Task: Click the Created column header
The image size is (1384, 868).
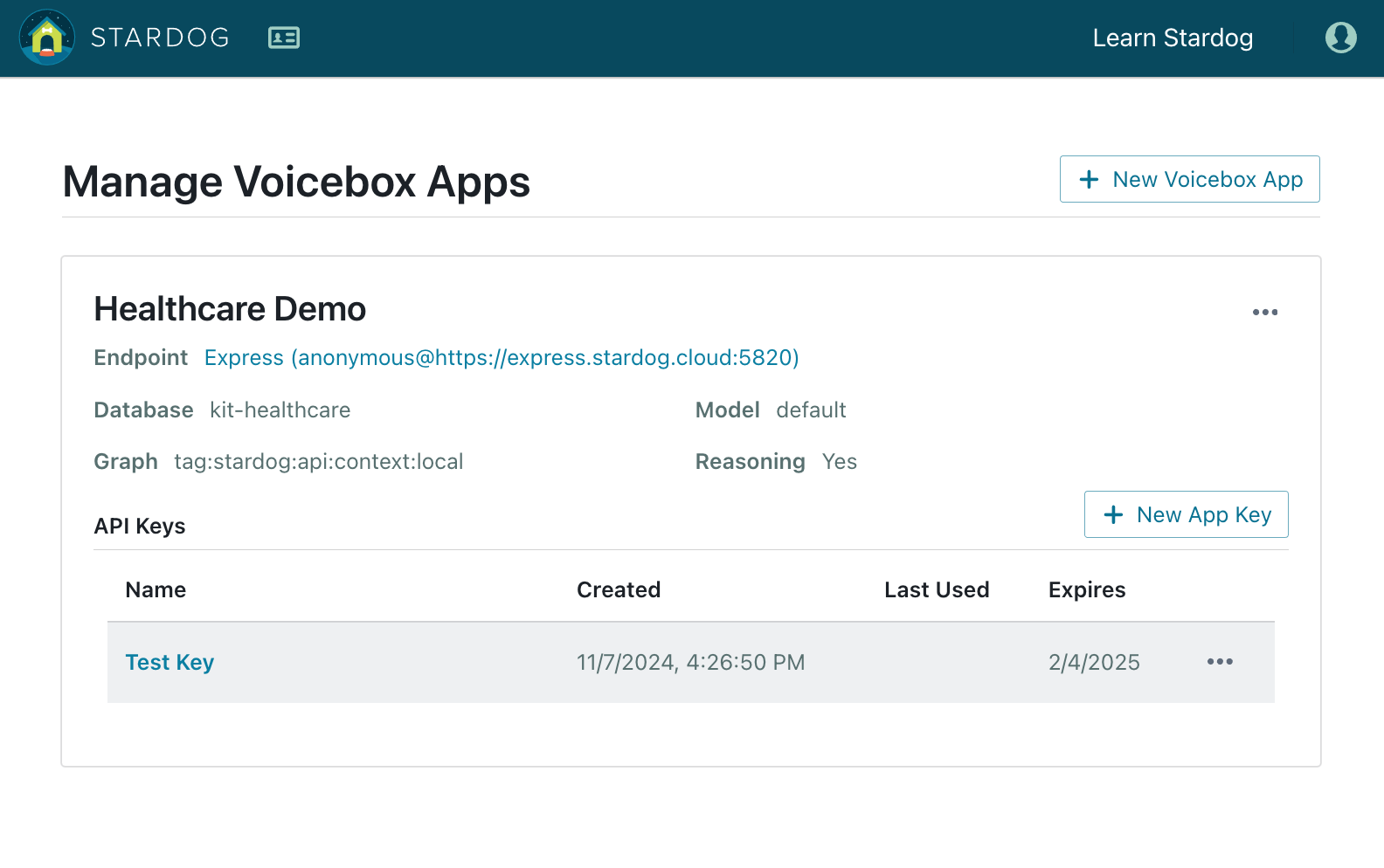Action: point(619,590)
